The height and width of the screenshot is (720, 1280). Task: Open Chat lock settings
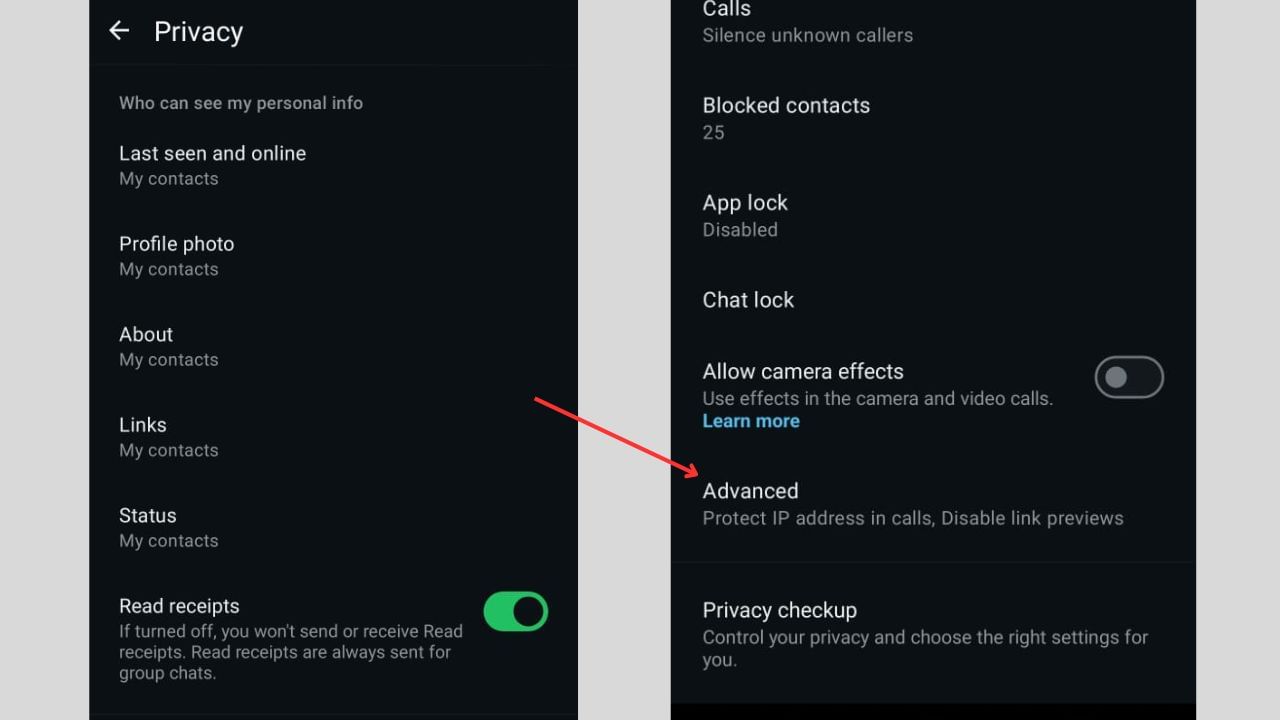(748, 300)
